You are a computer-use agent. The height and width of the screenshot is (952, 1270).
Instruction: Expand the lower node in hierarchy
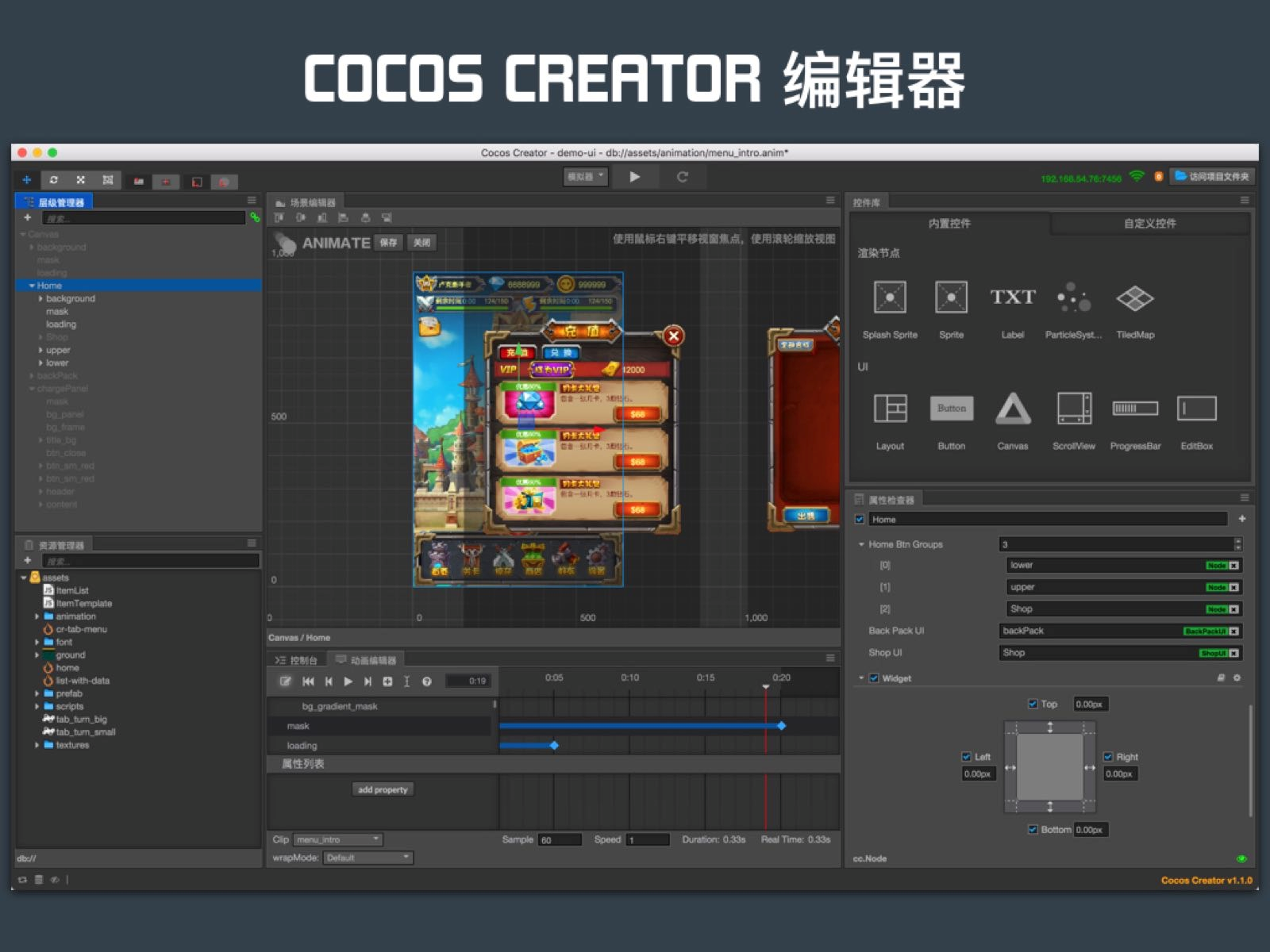click(40, 363)
